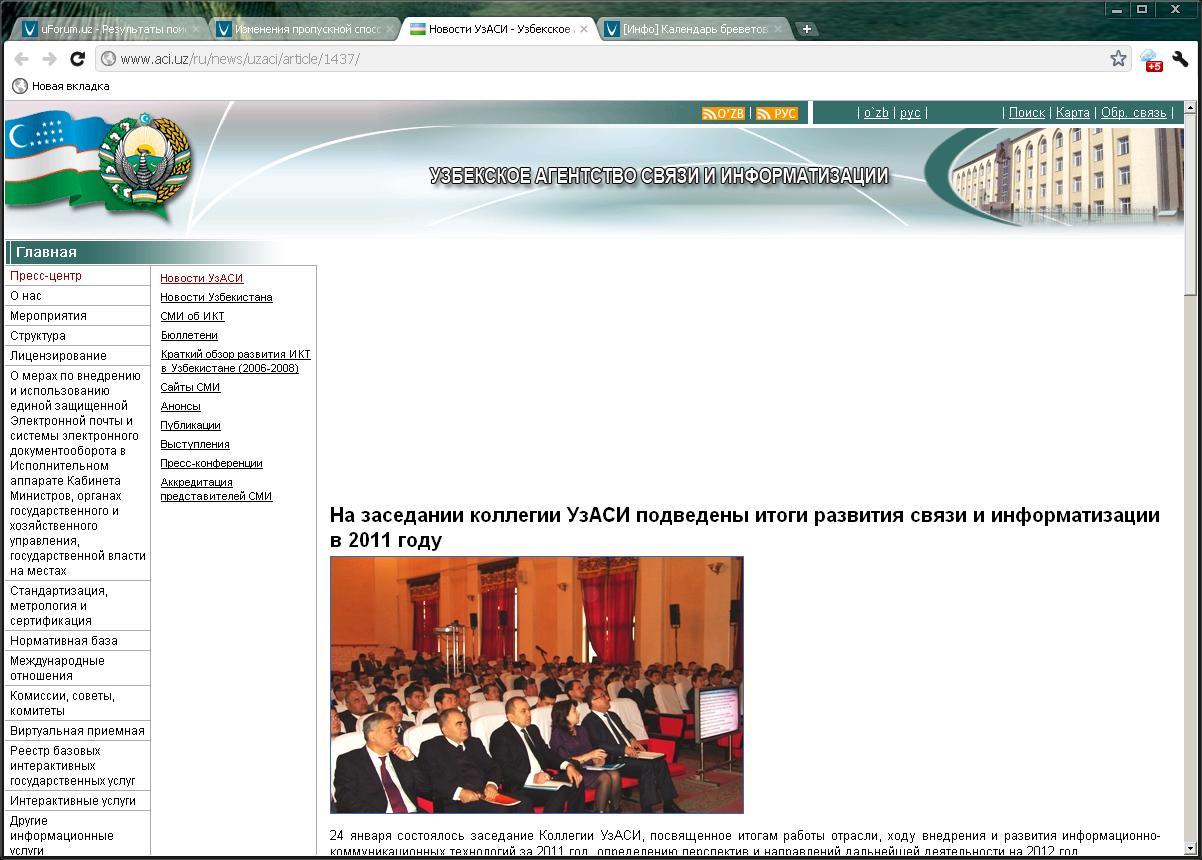
Task: Click the address bar URL field
Action: pos(600,59)
